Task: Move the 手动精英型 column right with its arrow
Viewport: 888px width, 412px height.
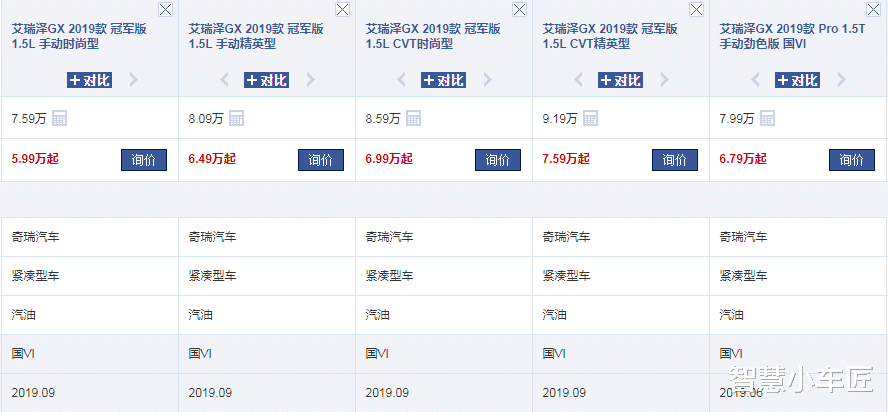Action: (x=310, y=80)
